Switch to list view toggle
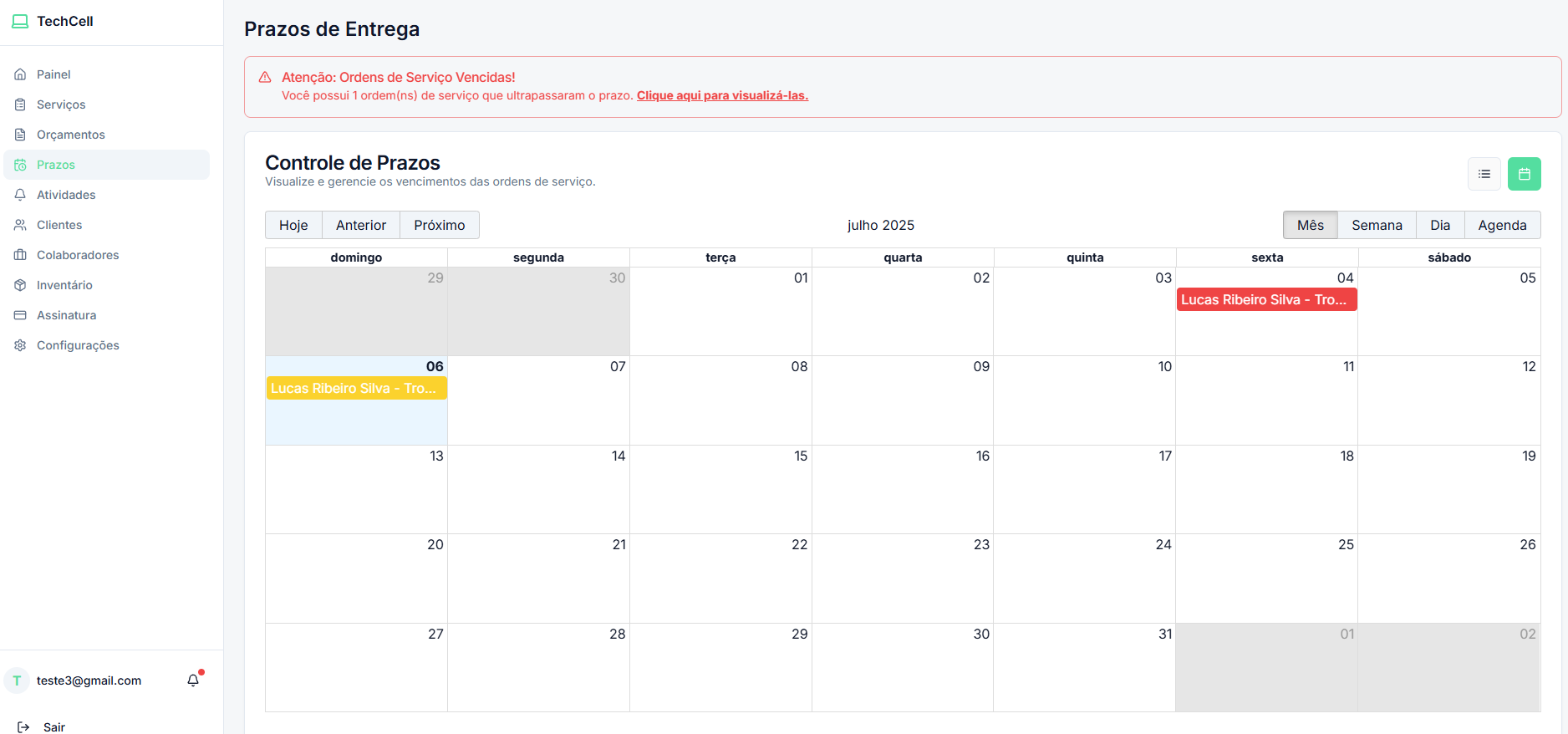The height and width of the screenshot is (734, 1568). [1484, 174]
